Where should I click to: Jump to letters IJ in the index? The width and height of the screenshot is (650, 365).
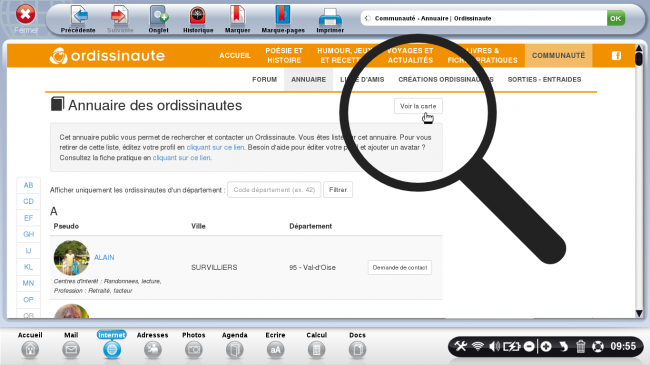tap(28, 251)
